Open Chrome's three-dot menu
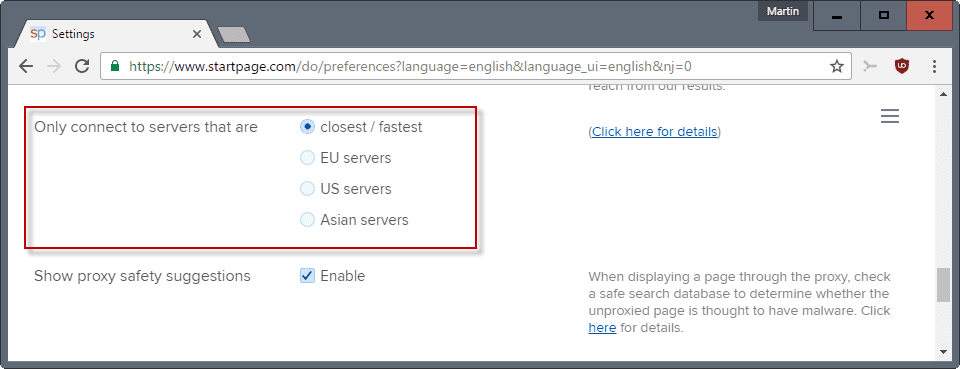 coord(934,66)
